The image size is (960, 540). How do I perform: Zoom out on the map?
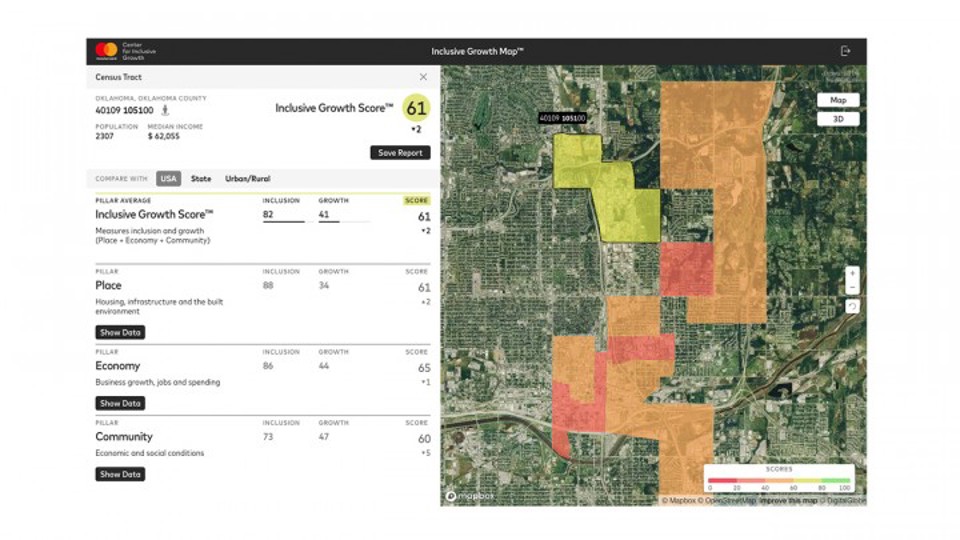851,288
